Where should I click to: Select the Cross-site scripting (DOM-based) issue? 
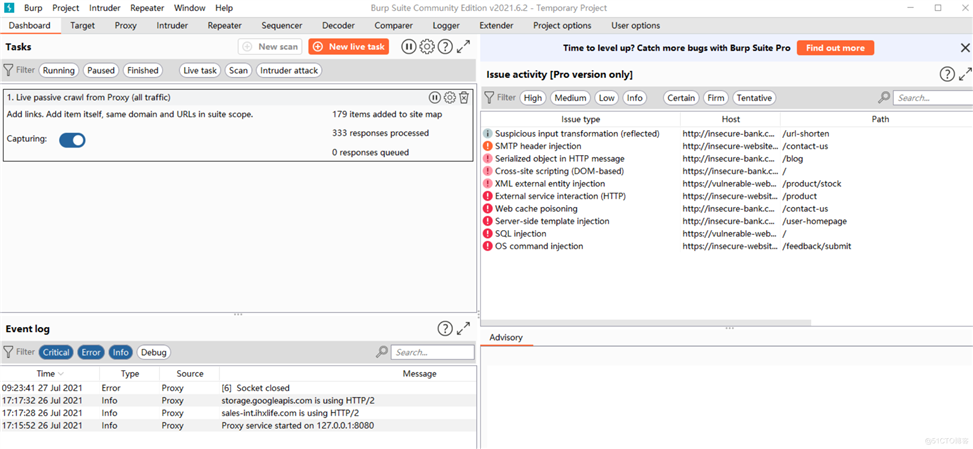pyautogui.click(x=727, y=171)
